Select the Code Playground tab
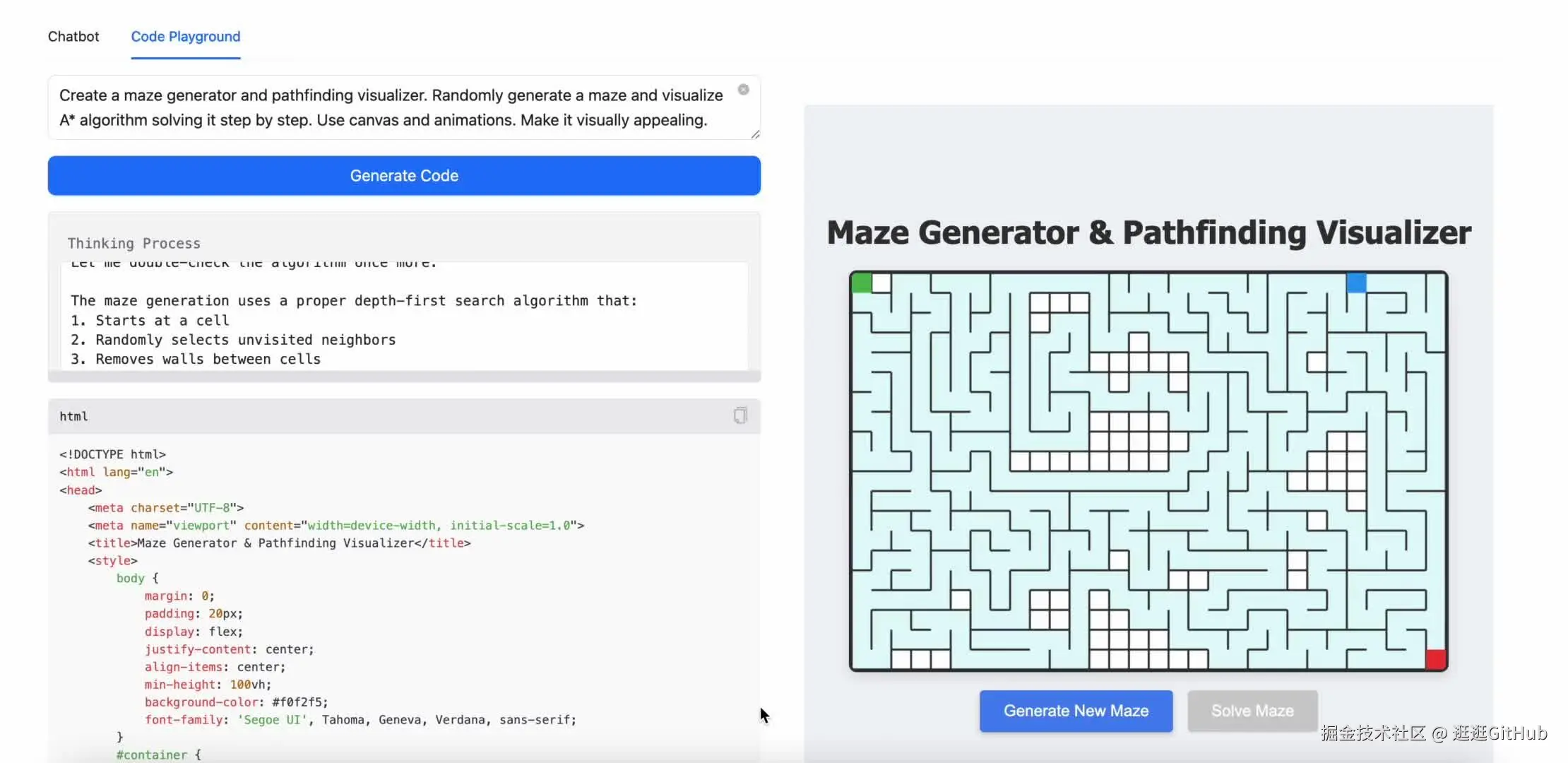The width and height of the screenshot is (1568, 763). [x=185, y=37]
